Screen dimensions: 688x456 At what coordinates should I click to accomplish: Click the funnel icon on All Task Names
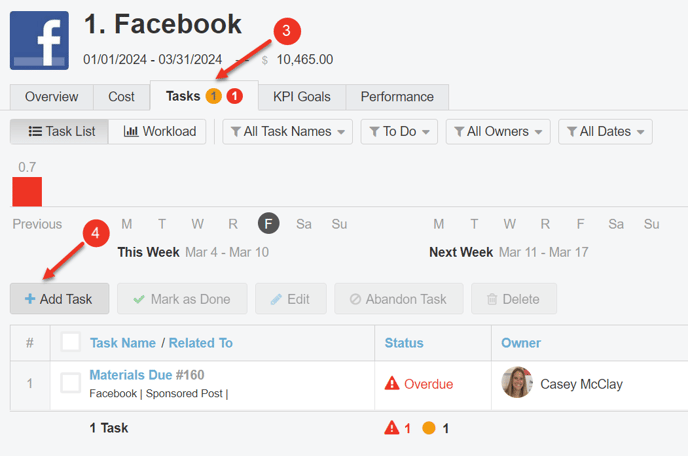click(236, 132)
